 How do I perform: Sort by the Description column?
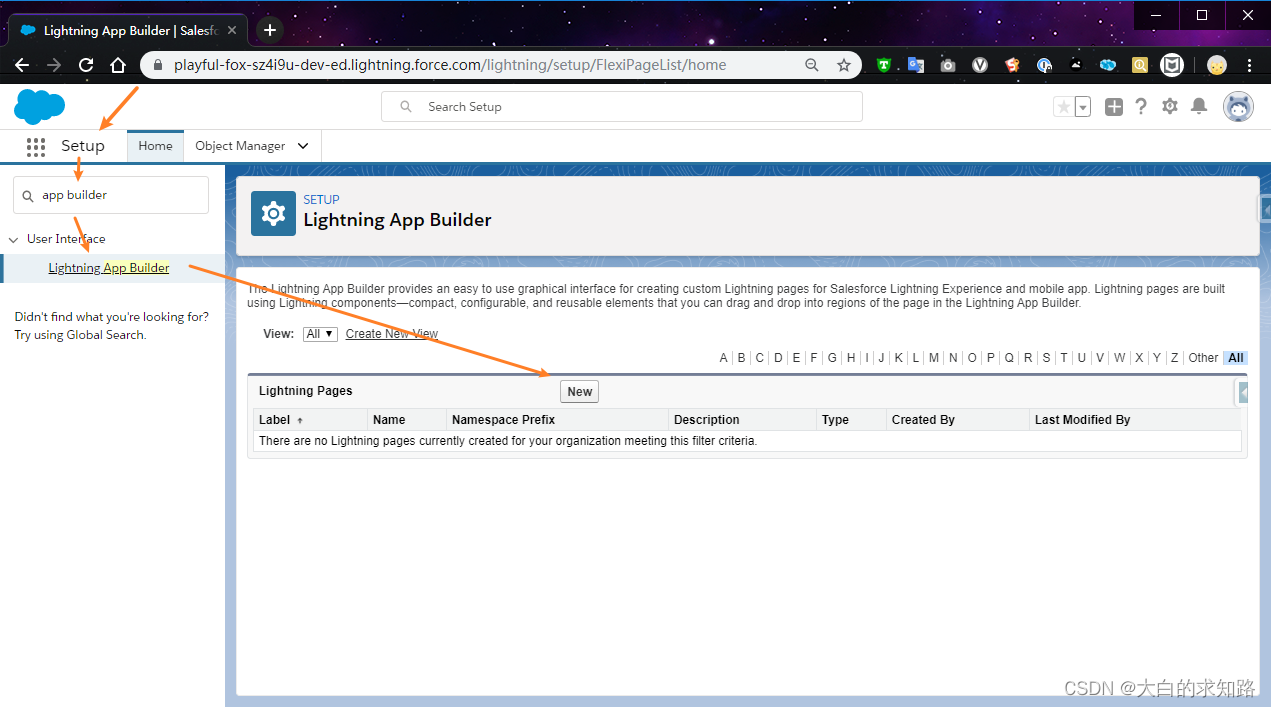click(707, 420)
